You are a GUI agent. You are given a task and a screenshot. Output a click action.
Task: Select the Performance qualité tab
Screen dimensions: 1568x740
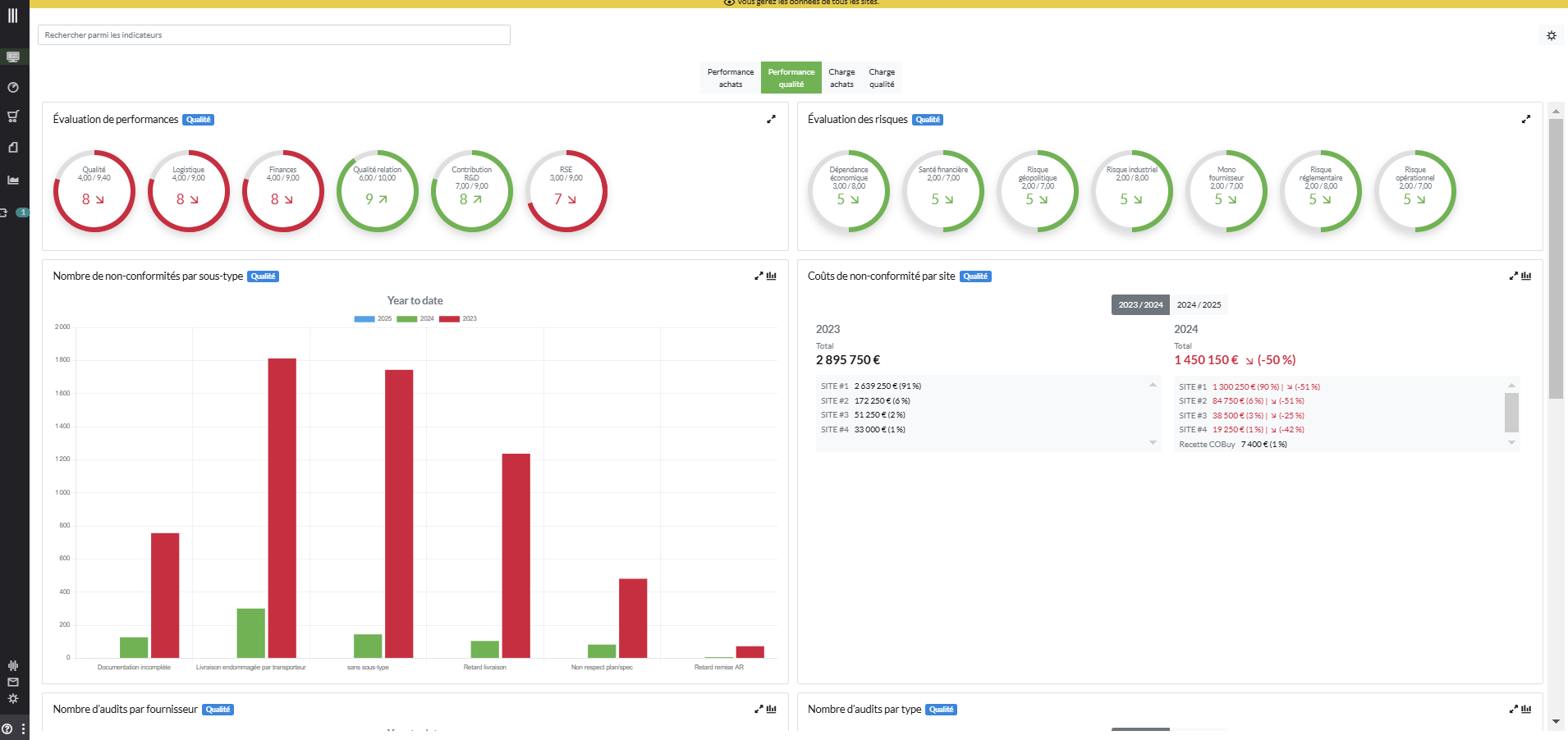coord(791,78)
